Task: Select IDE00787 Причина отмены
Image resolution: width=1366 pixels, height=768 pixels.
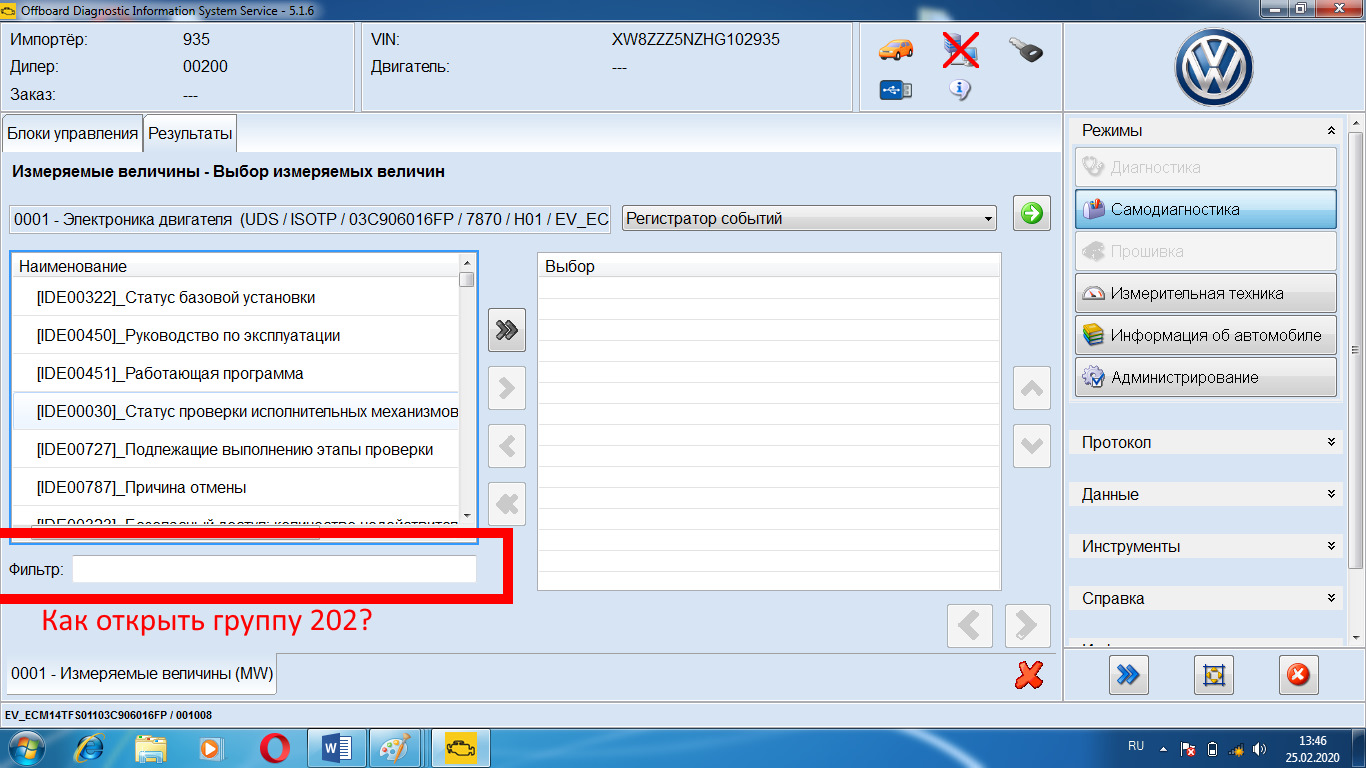Action: point(236,488)
